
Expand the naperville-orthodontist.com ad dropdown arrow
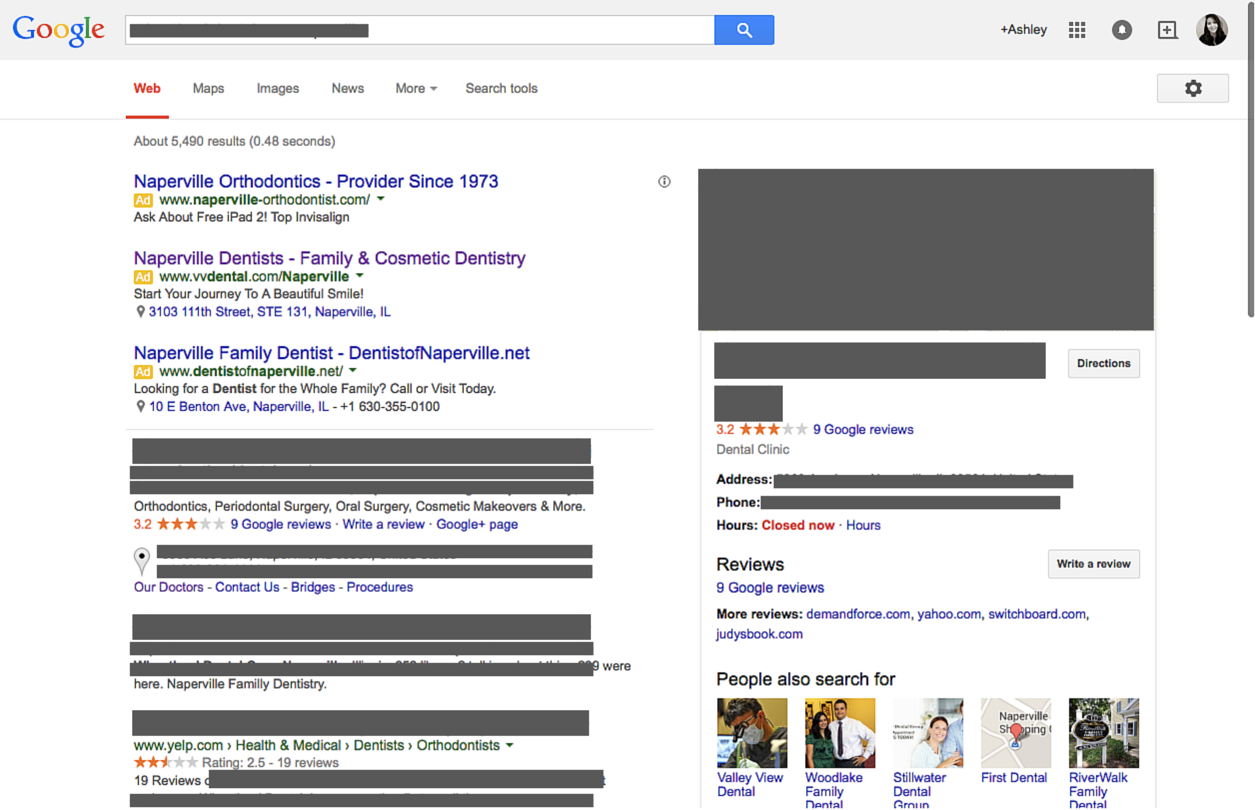coord(381,199)
